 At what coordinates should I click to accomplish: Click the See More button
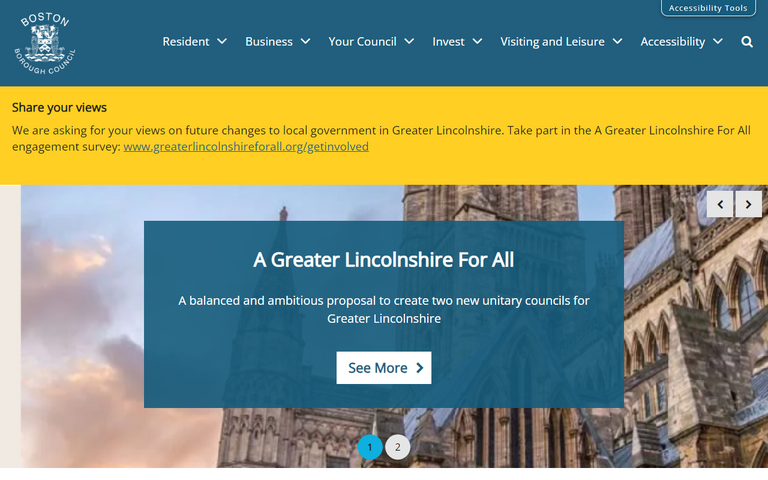click(384, 368)
